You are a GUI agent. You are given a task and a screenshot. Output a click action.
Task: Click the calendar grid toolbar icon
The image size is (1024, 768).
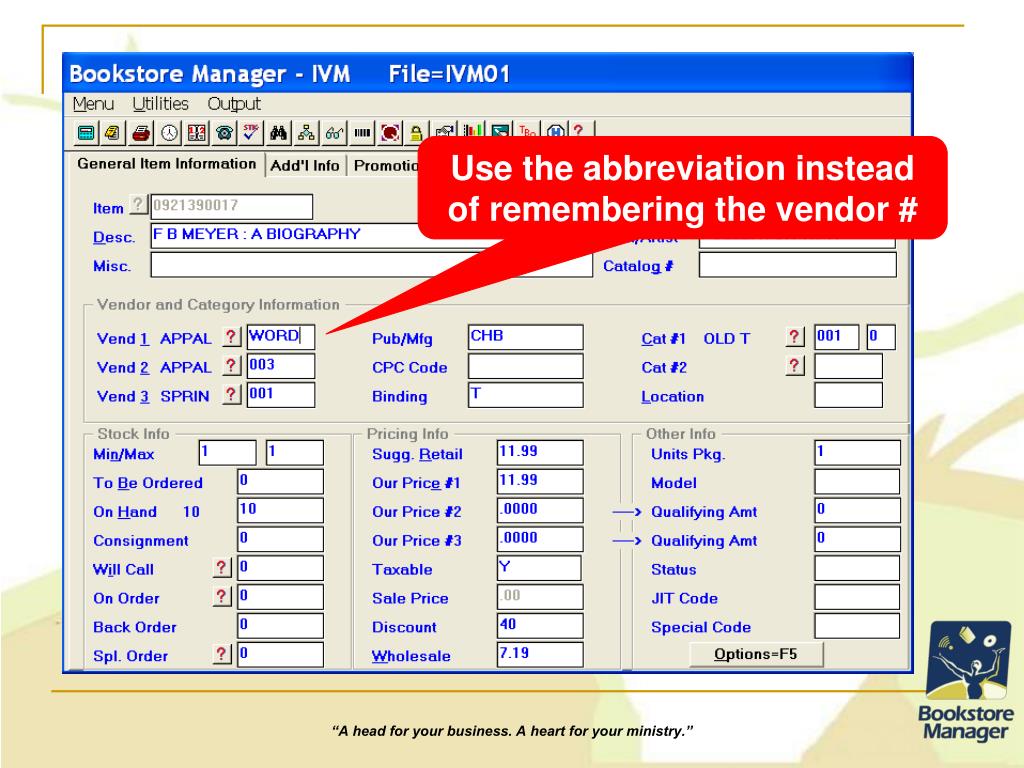coord(197,133)
